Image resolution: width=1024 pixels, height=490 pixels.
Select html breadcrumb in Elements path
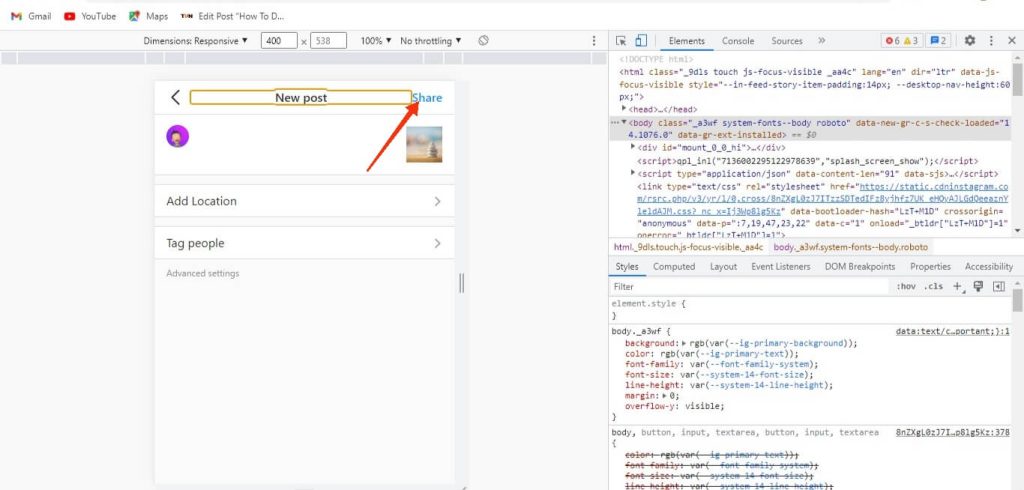point(688,247)
